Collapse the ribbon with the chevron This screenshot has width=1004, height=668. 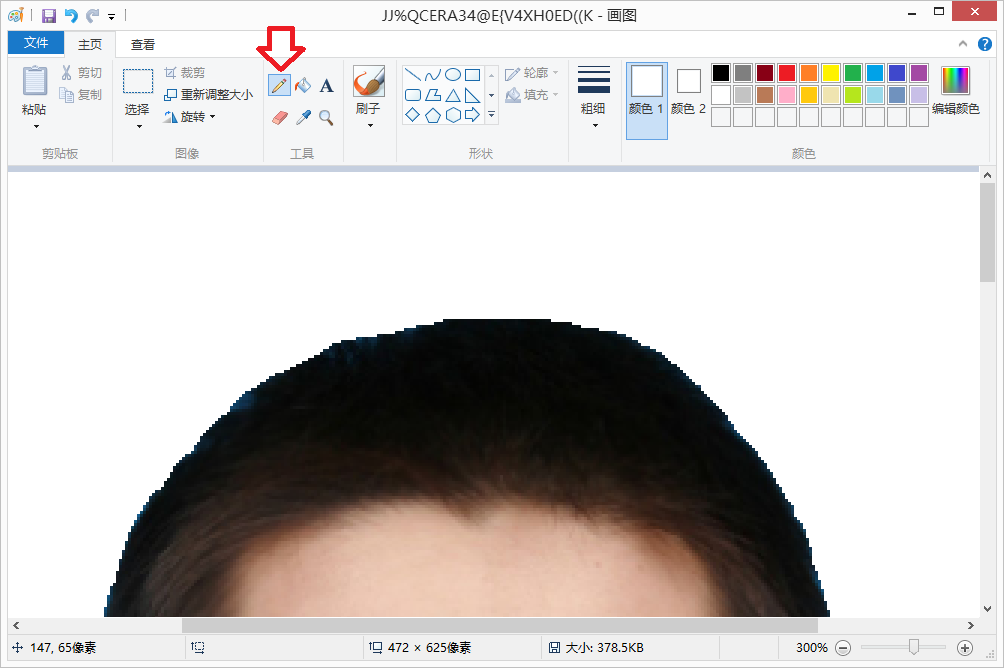[x=962, y=44]
